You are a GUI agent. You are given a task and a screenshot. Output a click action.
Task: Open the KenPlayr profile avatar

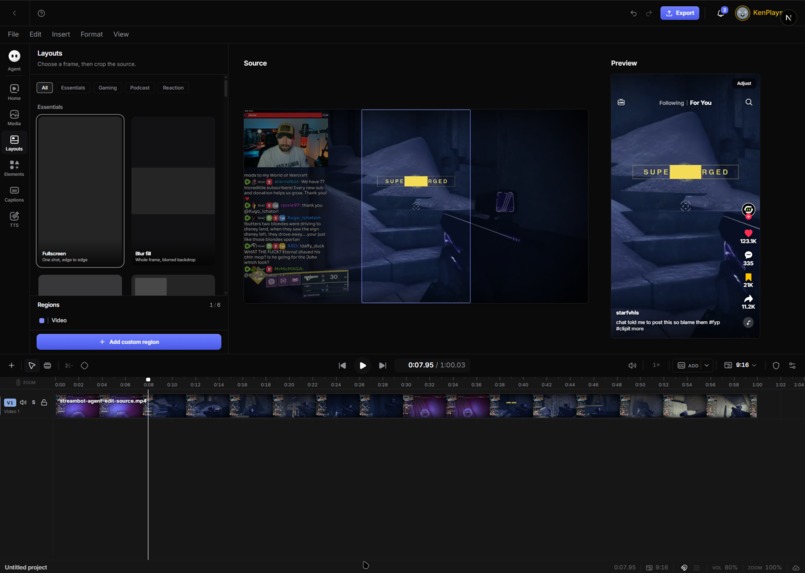(742, 13)
